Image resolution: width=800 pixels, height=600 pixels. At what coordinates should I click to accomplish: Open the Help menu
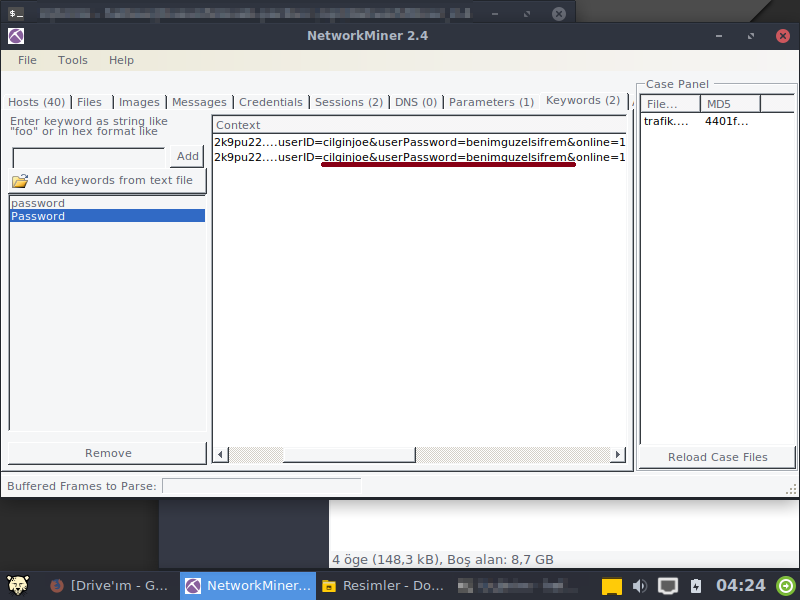[121, 60]
